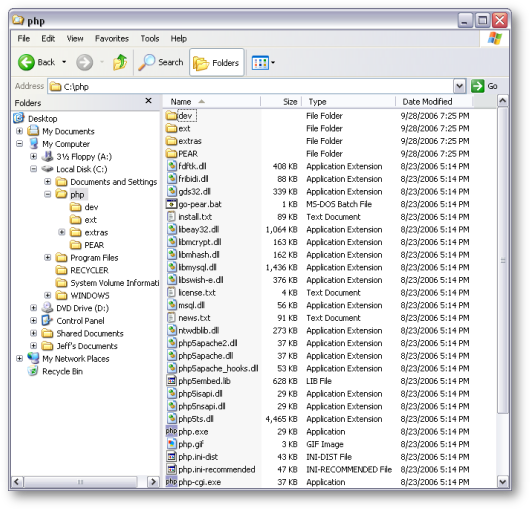Viewport: 530px width, 509px height.
Task: Select Shared Documents in tree
Action: [82, 333]
